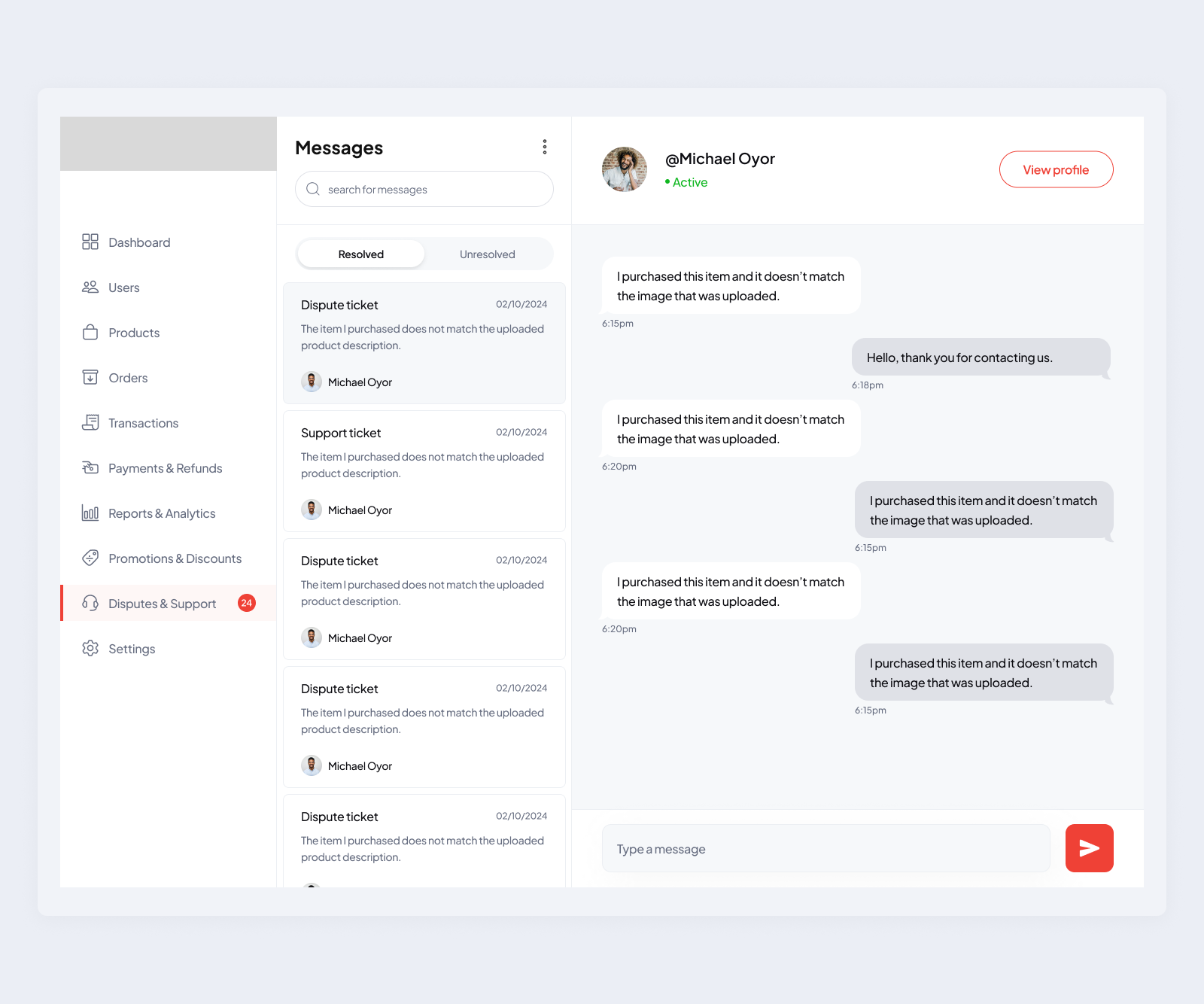This screenshot has width=1204, height=1004.
Task: Switch to the Unresolved tab
Action: pos(488,254)
